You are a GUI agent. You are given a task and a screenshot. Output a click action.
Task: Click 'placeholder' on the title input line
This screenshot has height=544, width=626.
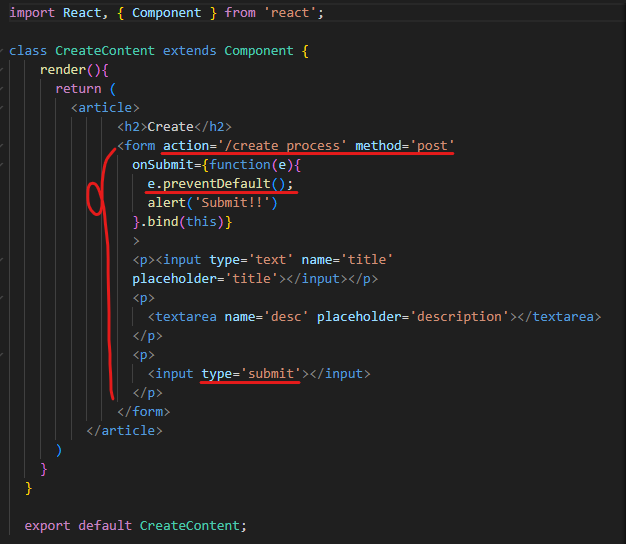(x=174, y=279)
